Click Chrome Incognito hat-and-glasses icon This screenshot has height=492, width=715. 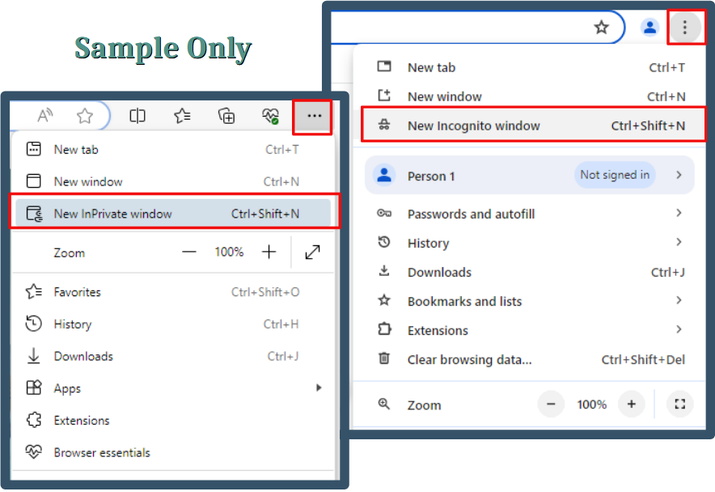[384, 124]
